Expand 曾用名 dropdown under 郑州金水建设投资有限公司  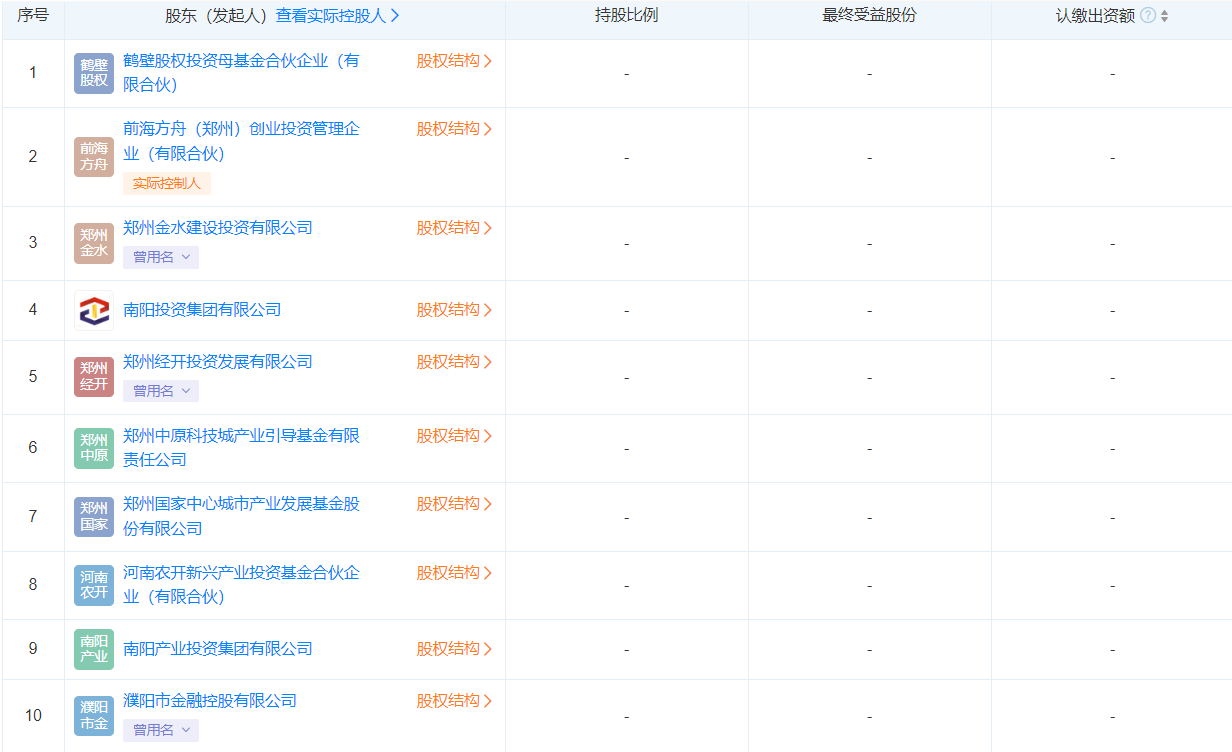[161, 257]
